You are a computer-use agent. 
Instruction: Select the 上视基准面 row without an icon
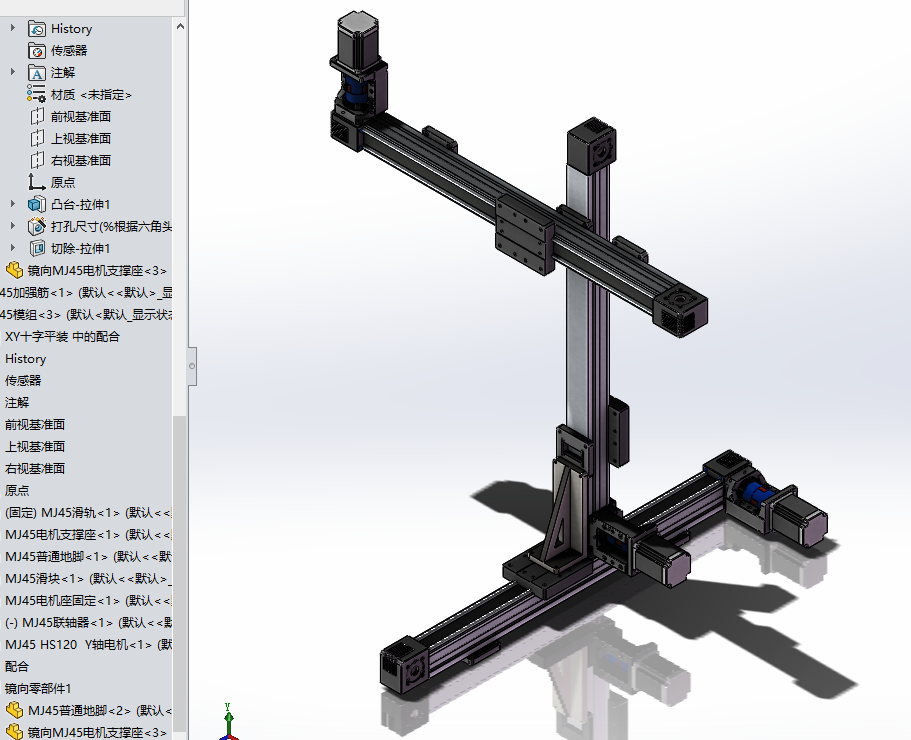[35, 447]
